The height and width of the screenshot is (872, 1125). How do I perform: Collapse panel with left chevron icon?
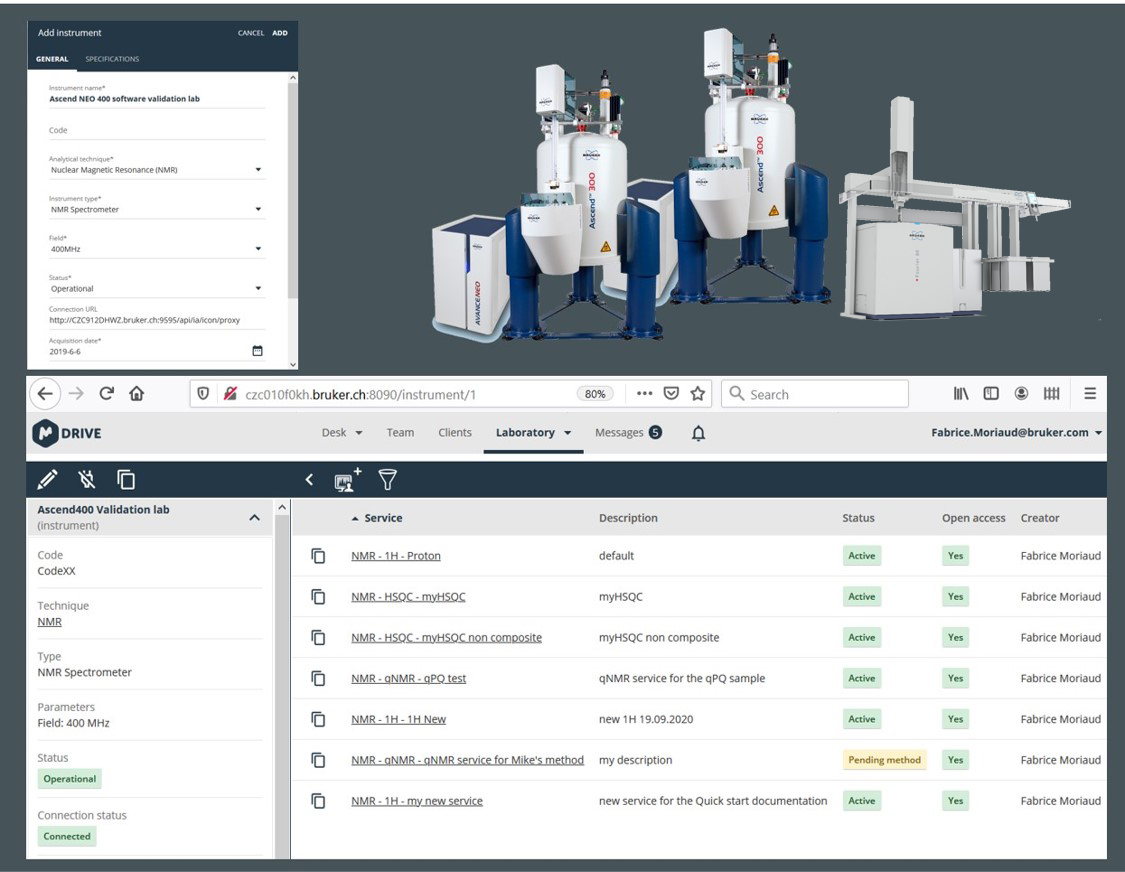pos(309,479)
